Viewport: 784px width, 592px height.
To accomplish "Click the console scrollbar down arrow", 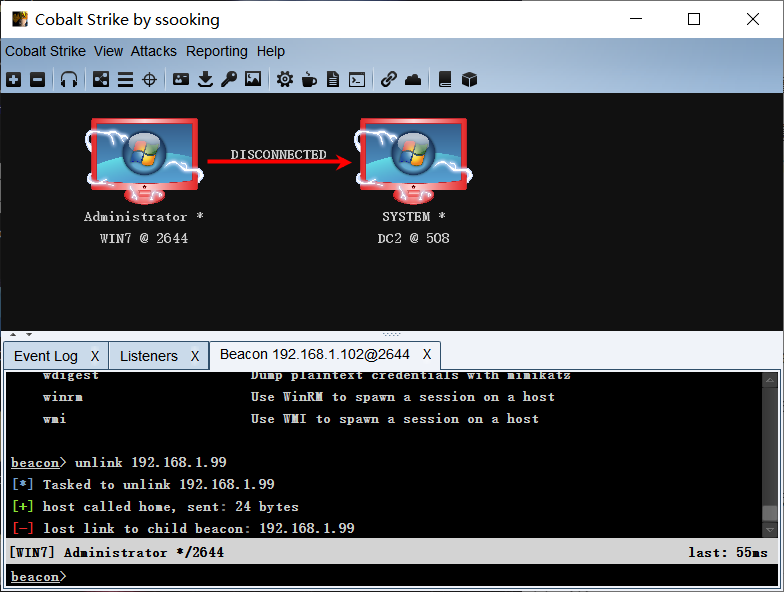I will tap(770, 529).
